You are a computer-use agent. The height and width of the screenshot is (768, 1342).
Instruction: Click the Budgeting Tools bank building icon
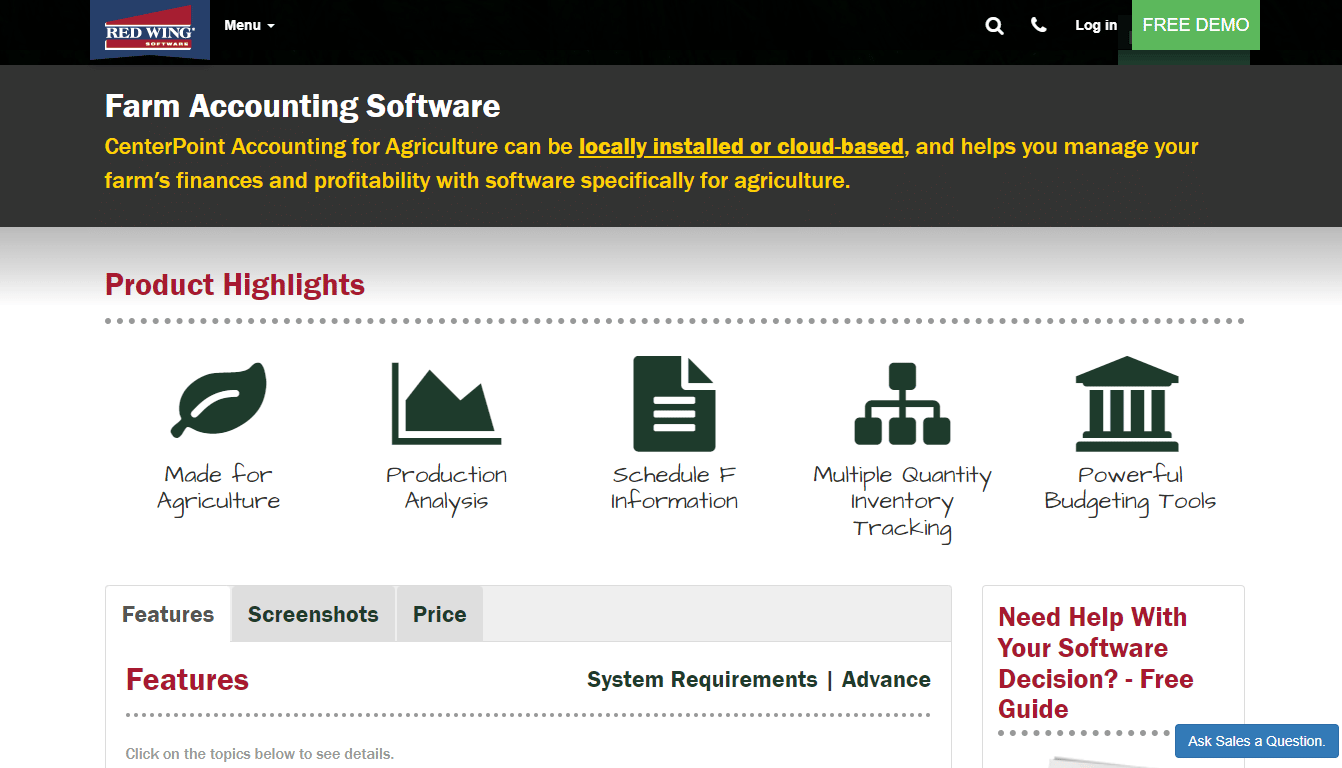(x=1128, y=403)
